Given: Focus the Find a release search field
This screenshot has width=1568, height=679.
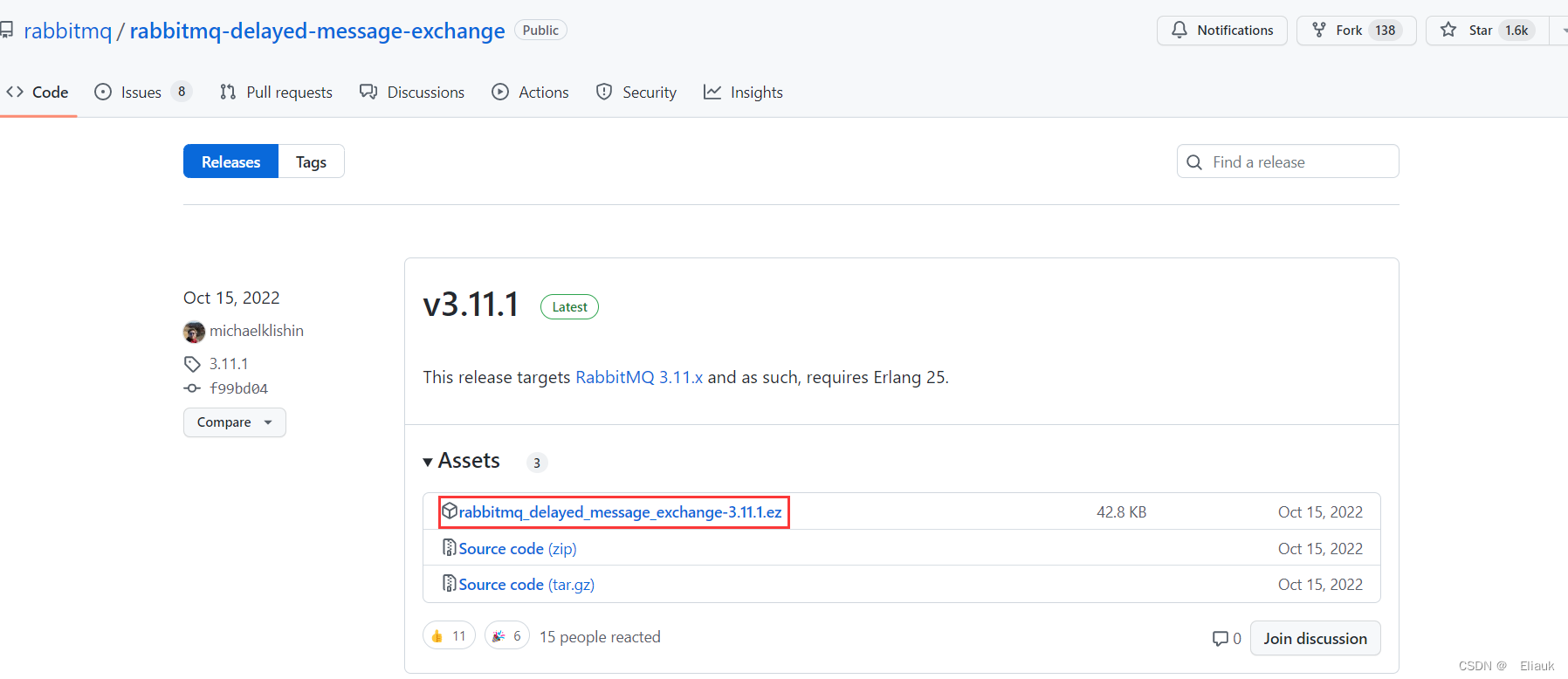Looking at the screenshot, I should pos(1288,161).
